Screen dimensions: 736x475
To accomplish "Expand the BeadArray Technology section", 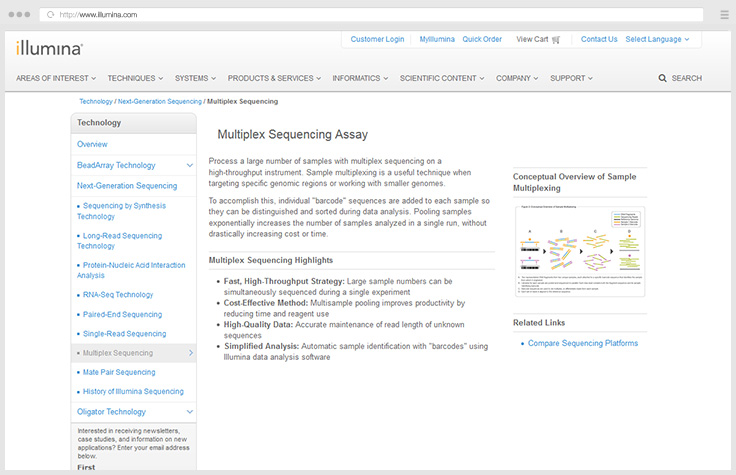I will point(189,165).
